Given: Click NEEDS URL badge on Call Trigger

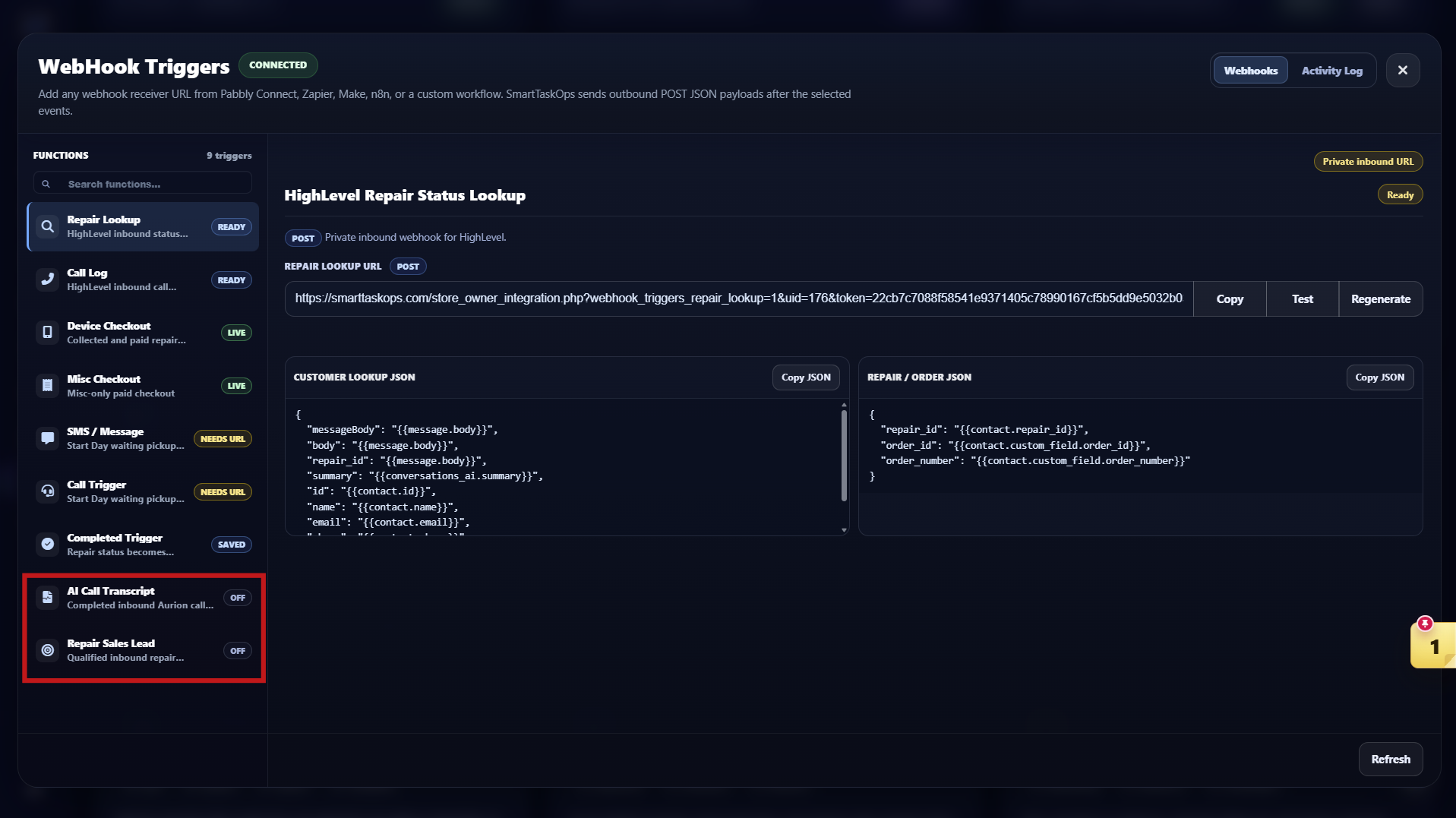Looking at the screenshot, I should coord(223,492).
